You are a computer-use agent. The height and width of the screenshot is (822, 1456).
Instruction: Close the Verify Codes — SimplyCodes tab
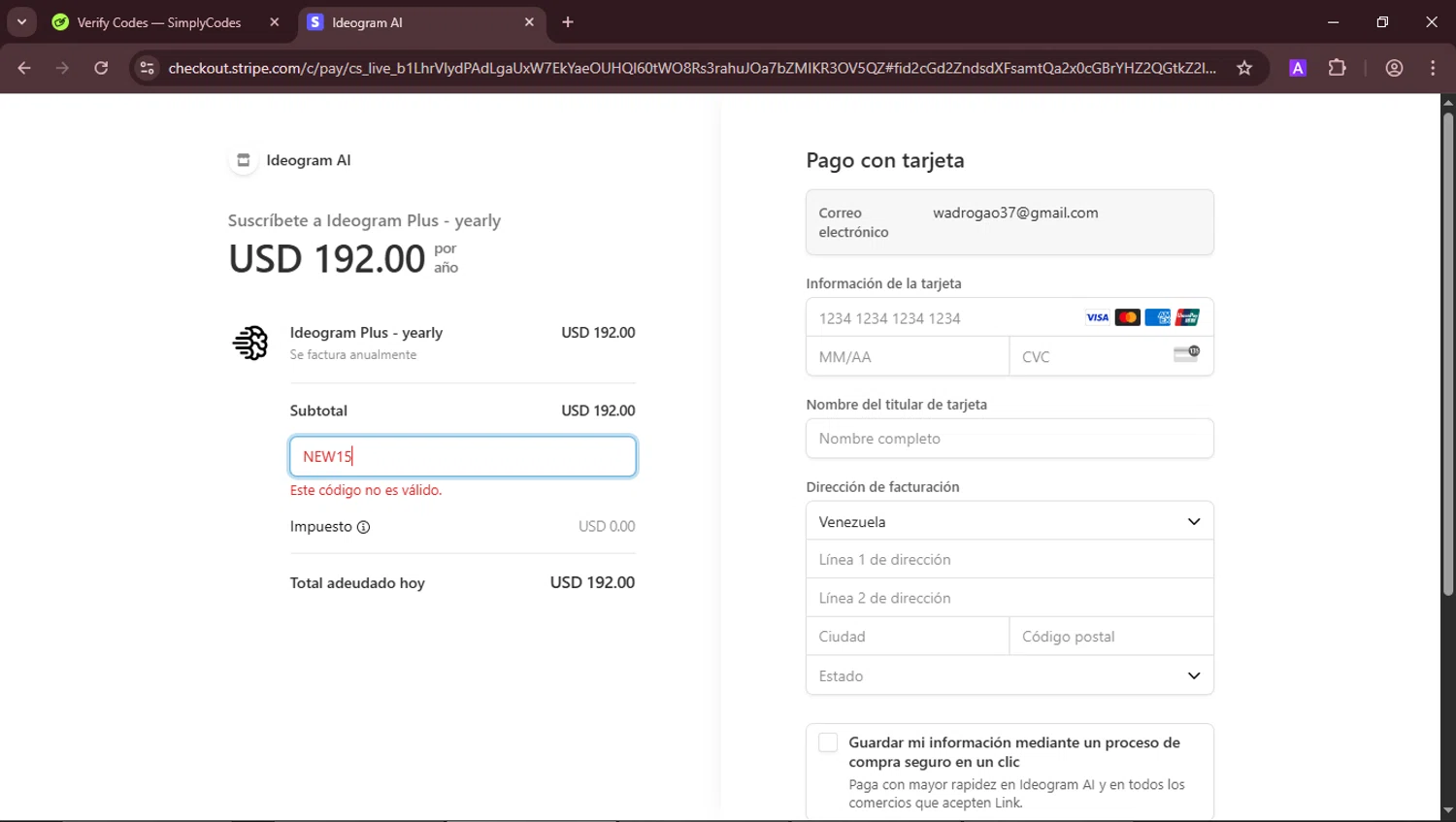(x=275, y=22)
